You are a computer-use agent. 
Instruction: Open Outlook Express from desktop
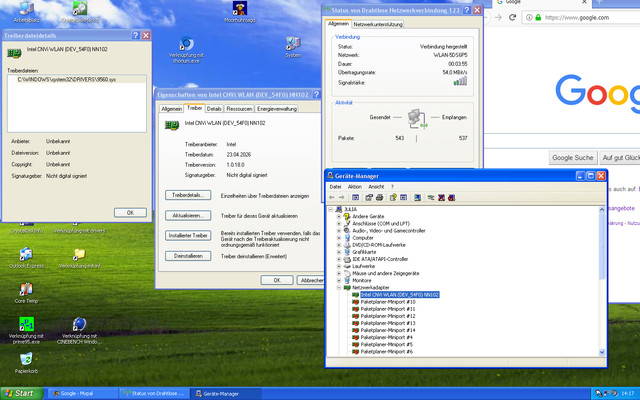pyautogui.click(x=26, y=258)
